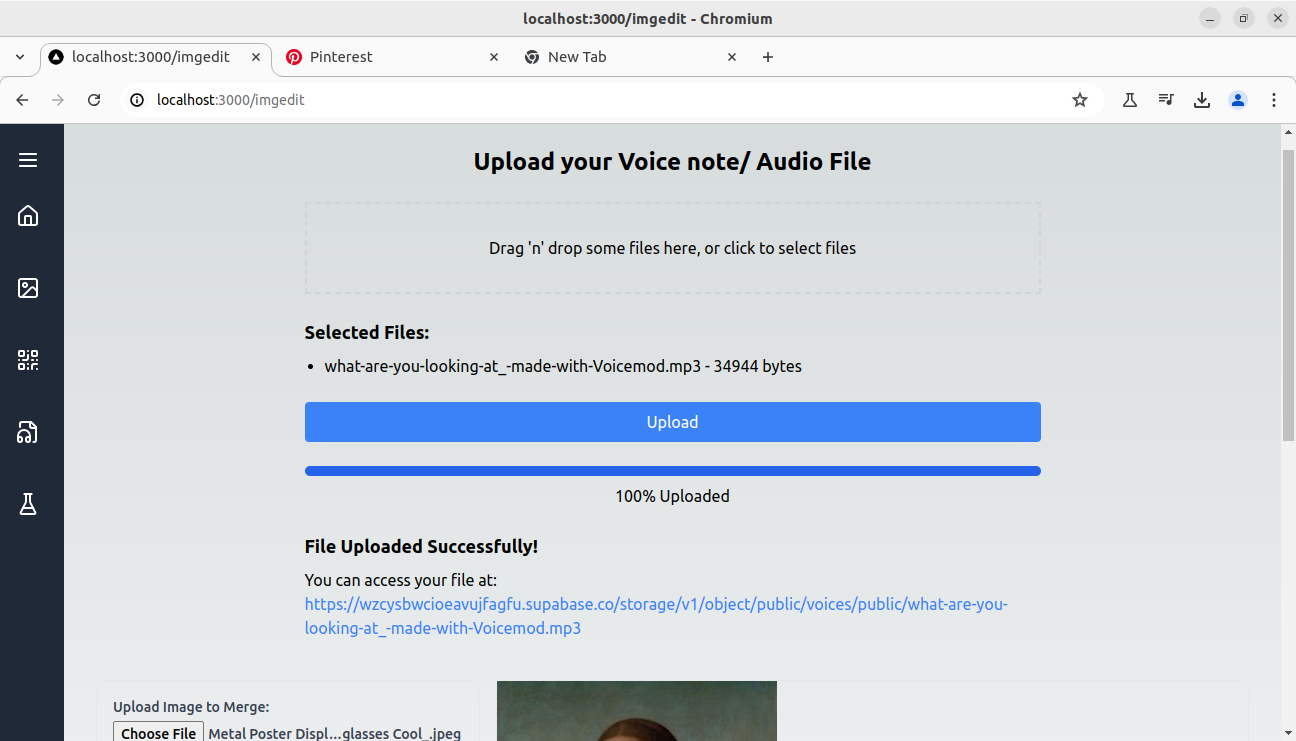The height and width of the screenshot is (741, 1296).
Task: Click 'File Uploaded Successfully!' message
Action: tap(421, 546)
